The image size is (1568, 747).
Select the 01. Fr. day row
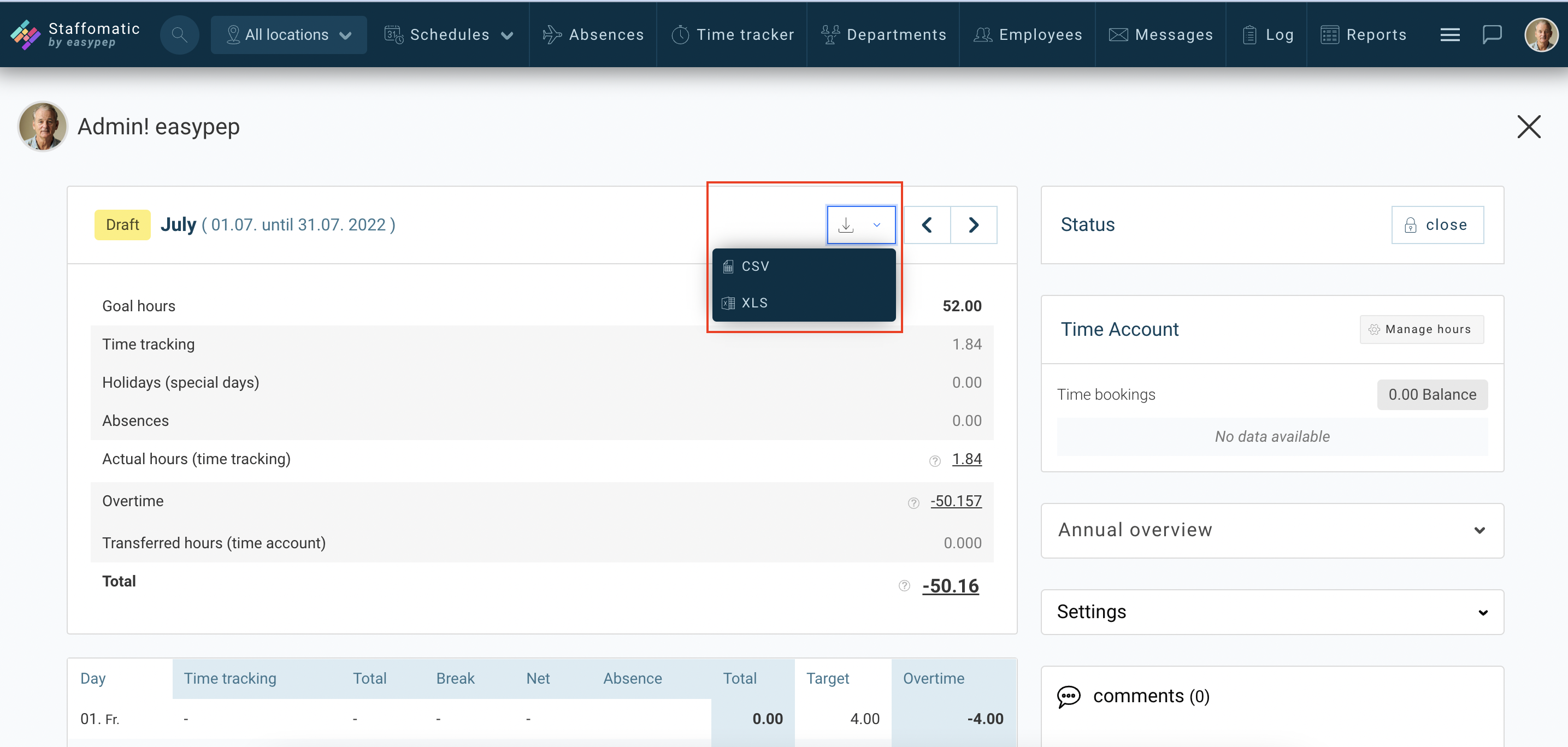click(542, 719)
